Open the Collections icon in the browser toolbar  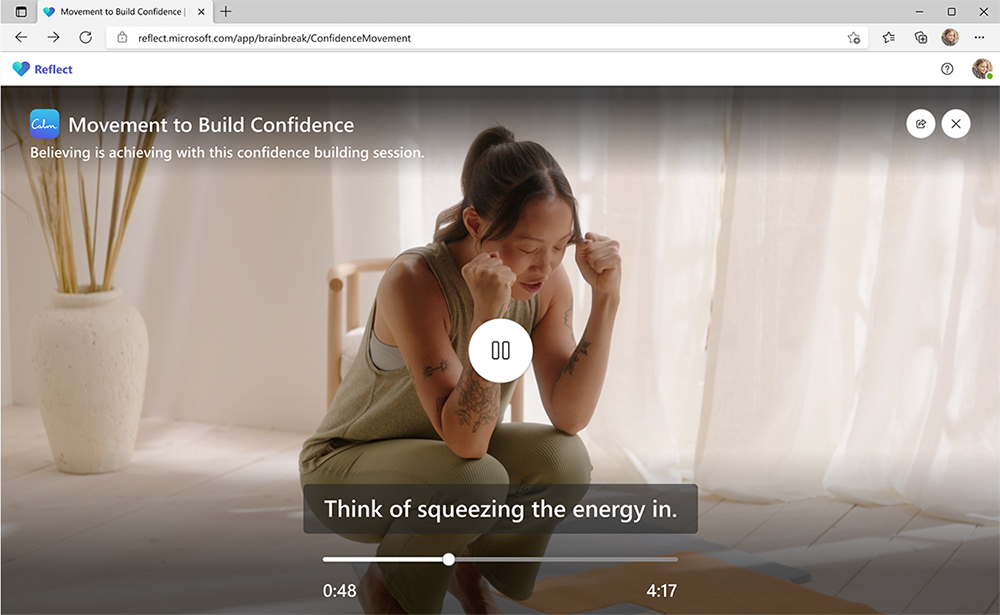click(920, 37)
